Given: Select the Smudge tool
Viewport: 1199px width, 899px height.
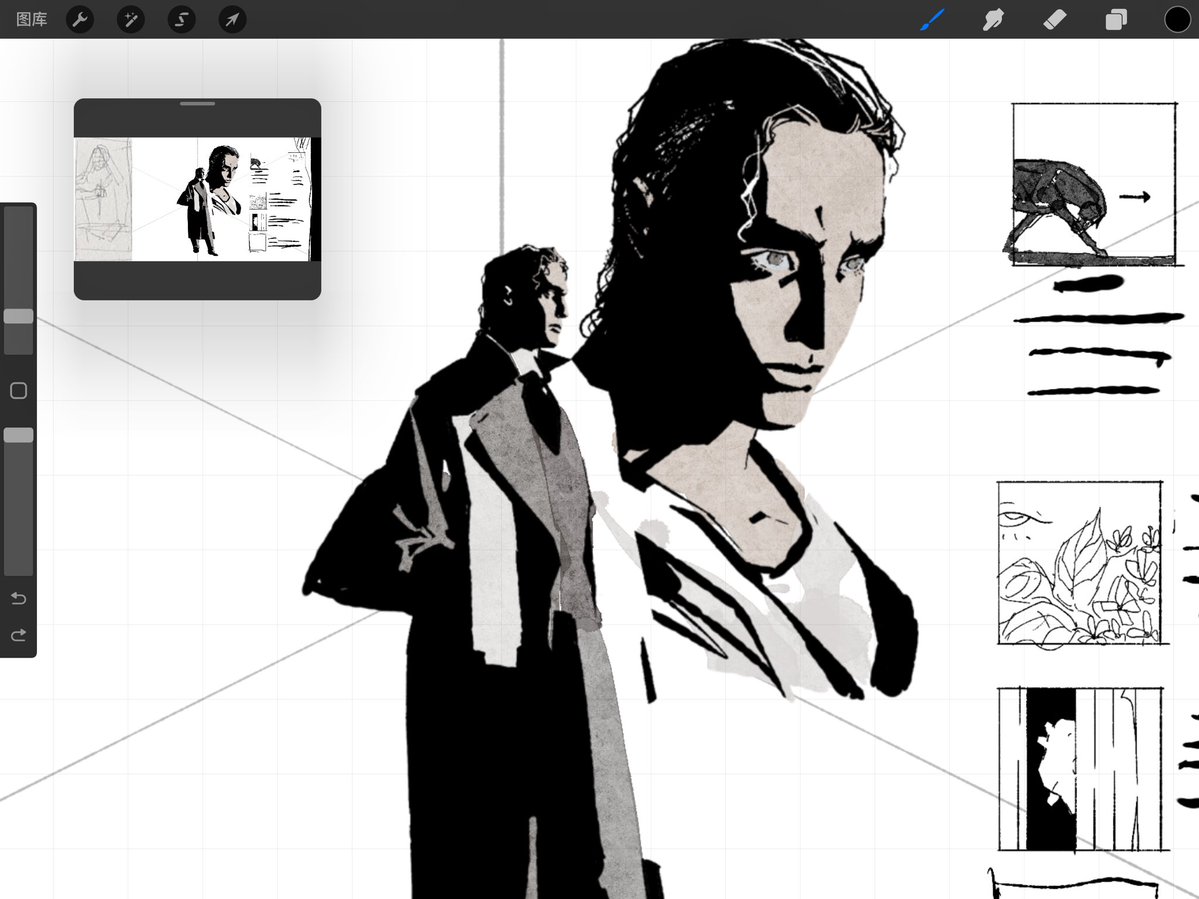Looking at the screenshot, I should [993, 19].
